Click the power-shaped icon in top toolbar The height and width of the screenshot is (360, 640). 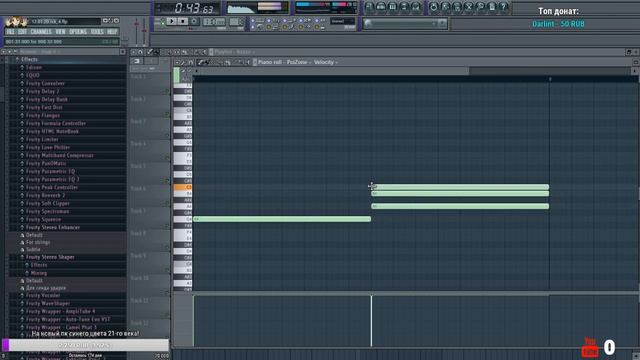(x=433, y=7)
